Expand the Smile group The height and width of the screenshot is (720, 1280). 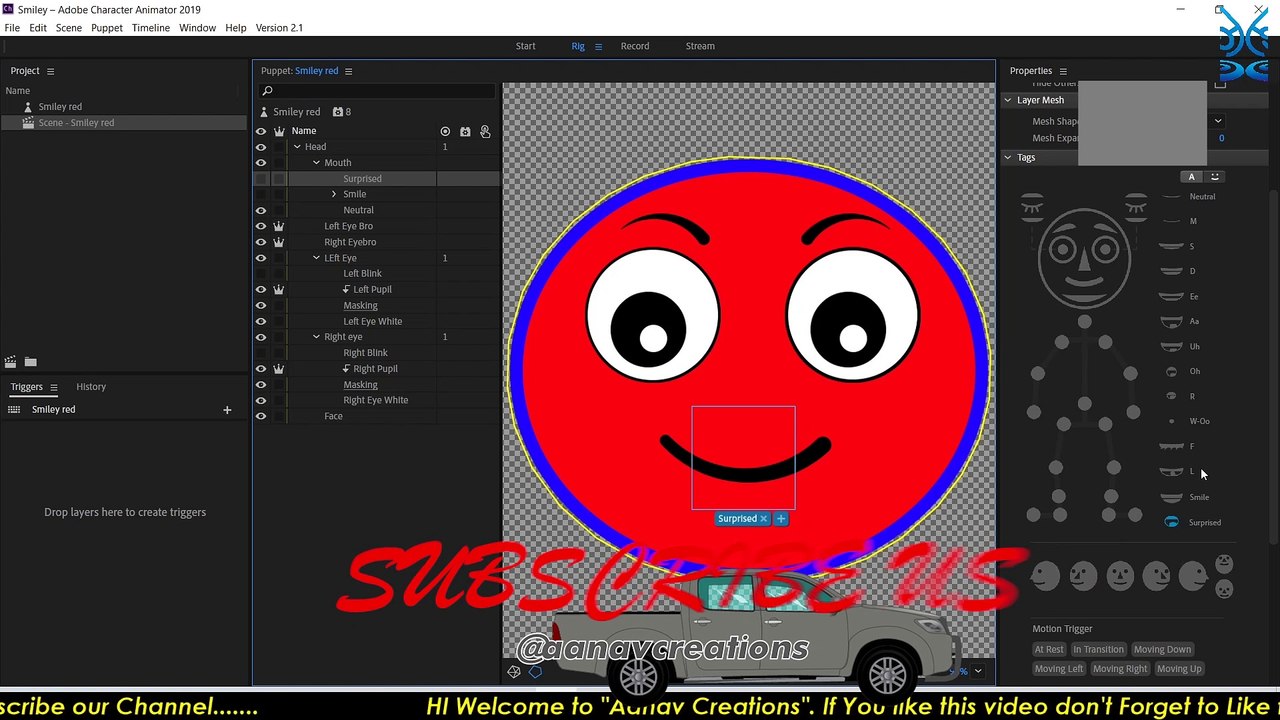pos(334,194)
